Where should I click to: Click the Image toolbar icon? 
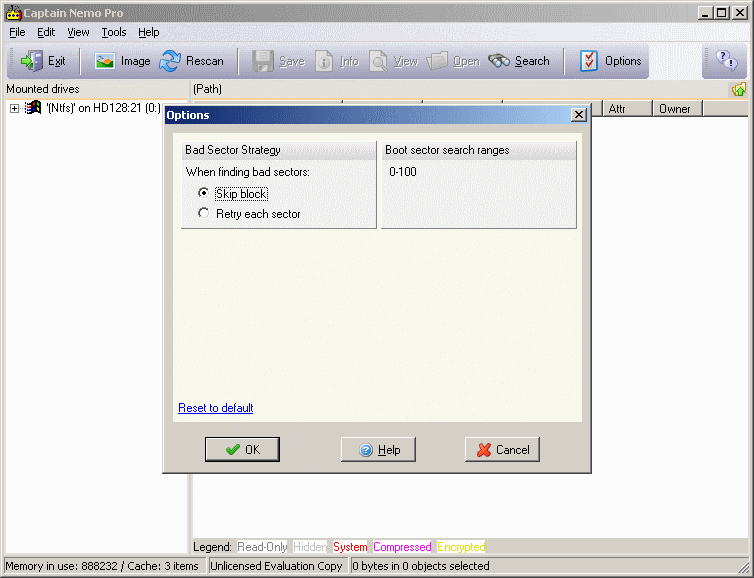(105, 61)
